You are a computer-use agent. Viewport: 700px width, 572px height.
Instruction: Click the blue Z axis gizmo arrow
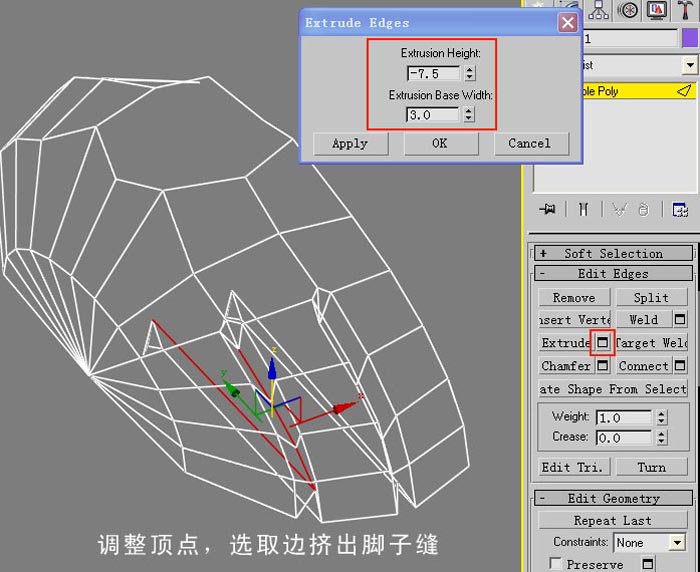pyautogui.click(x=271, y=367)
